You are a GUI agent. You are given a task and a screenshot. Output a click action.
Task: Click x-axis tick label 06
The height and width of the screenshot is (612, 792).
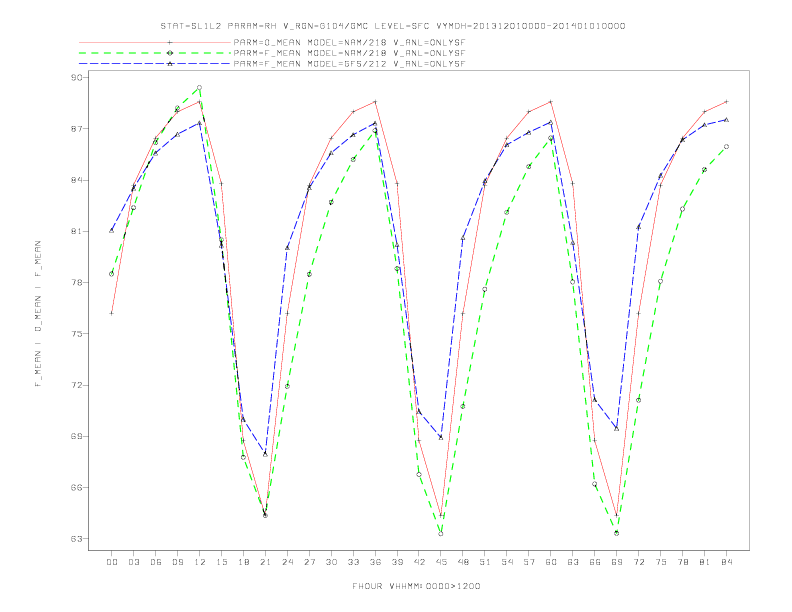coord(156,562)
